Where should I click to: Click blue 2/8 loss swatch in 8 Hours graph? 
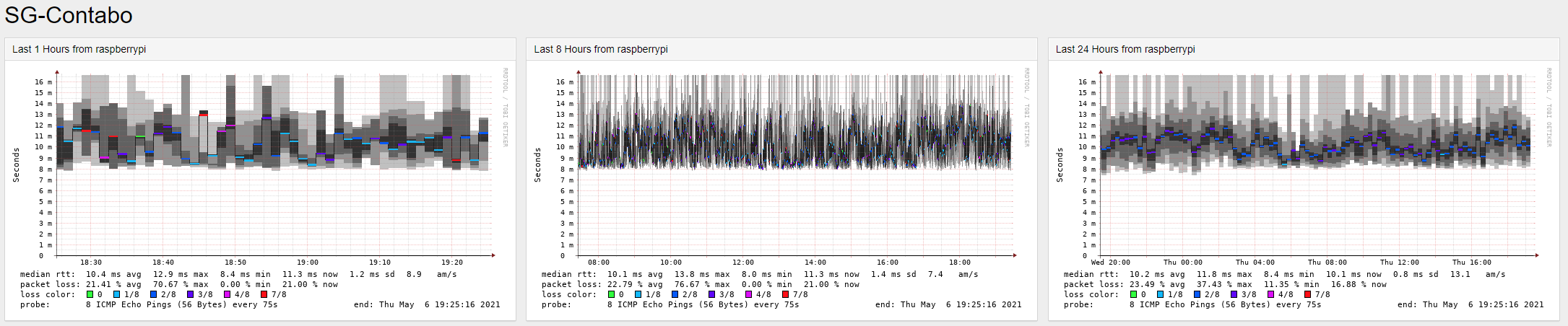pyautogui.click(x=675, y=294)
